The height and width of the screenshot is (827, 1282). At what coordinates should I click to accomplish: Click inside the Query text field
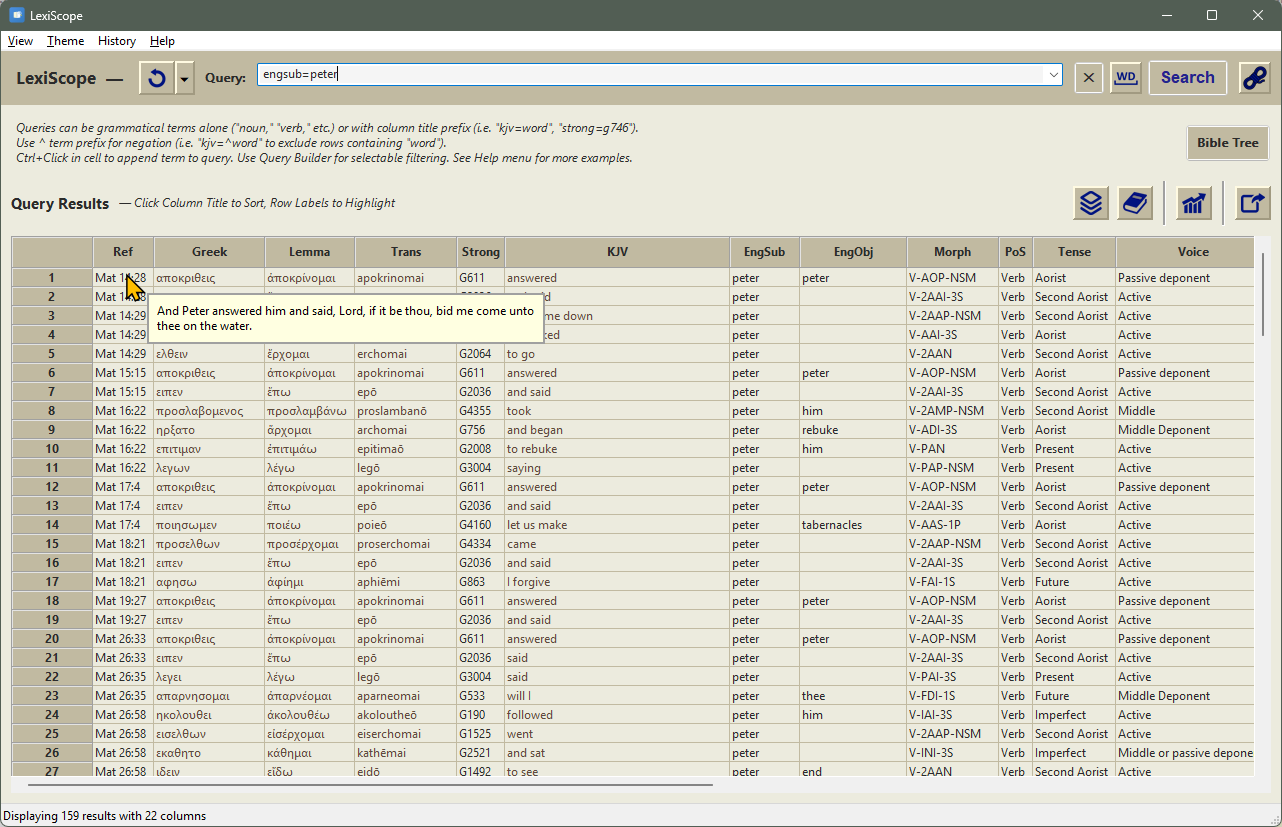650,75
